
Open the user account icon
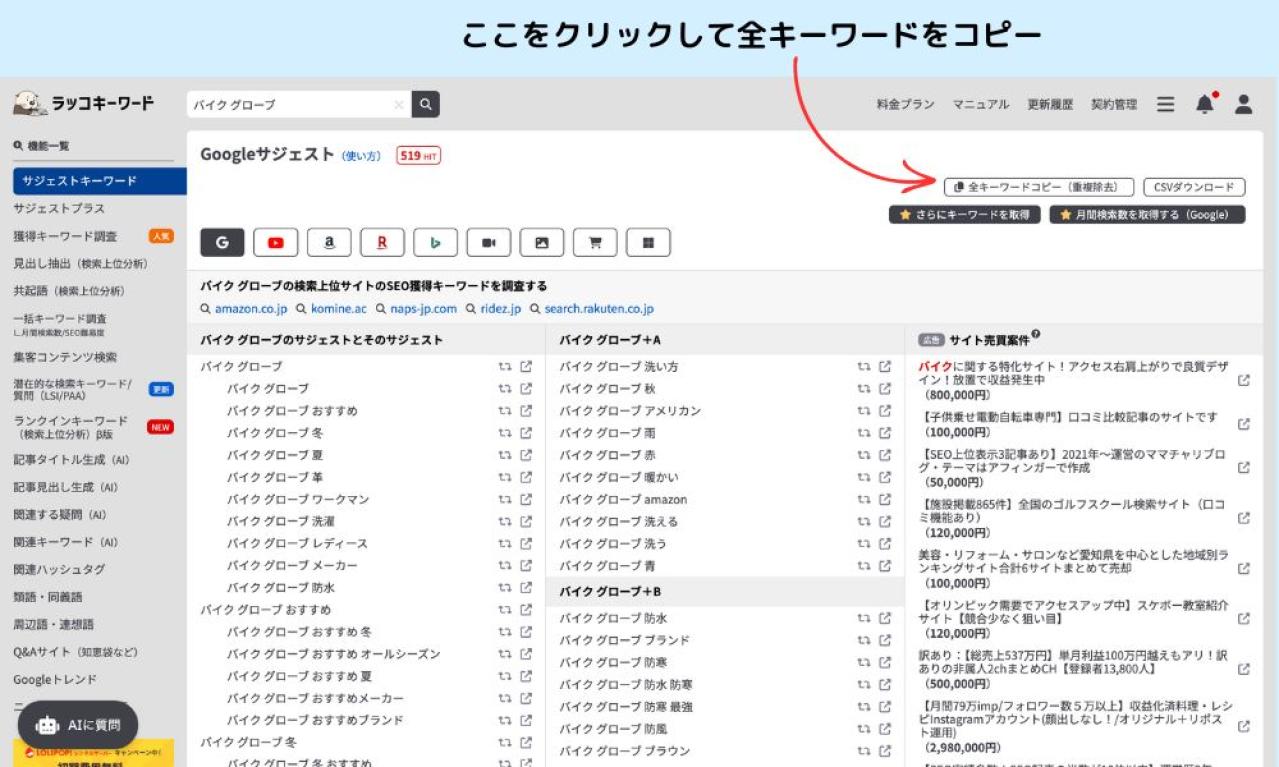pos(1243,104)
